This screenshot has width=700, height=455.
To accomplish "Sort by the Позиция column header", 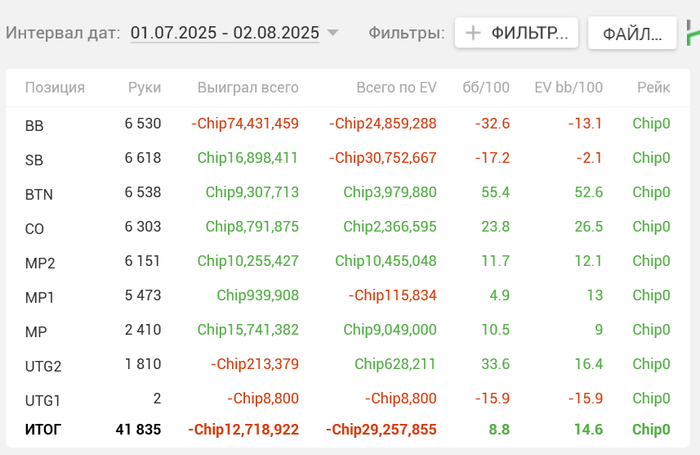I will 55,88.
